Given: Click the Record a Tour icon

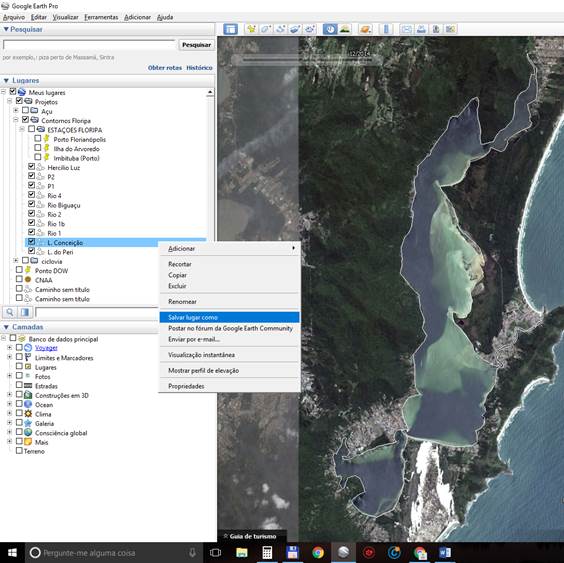Looking at the screenshot, I should (x=310, y=29).
